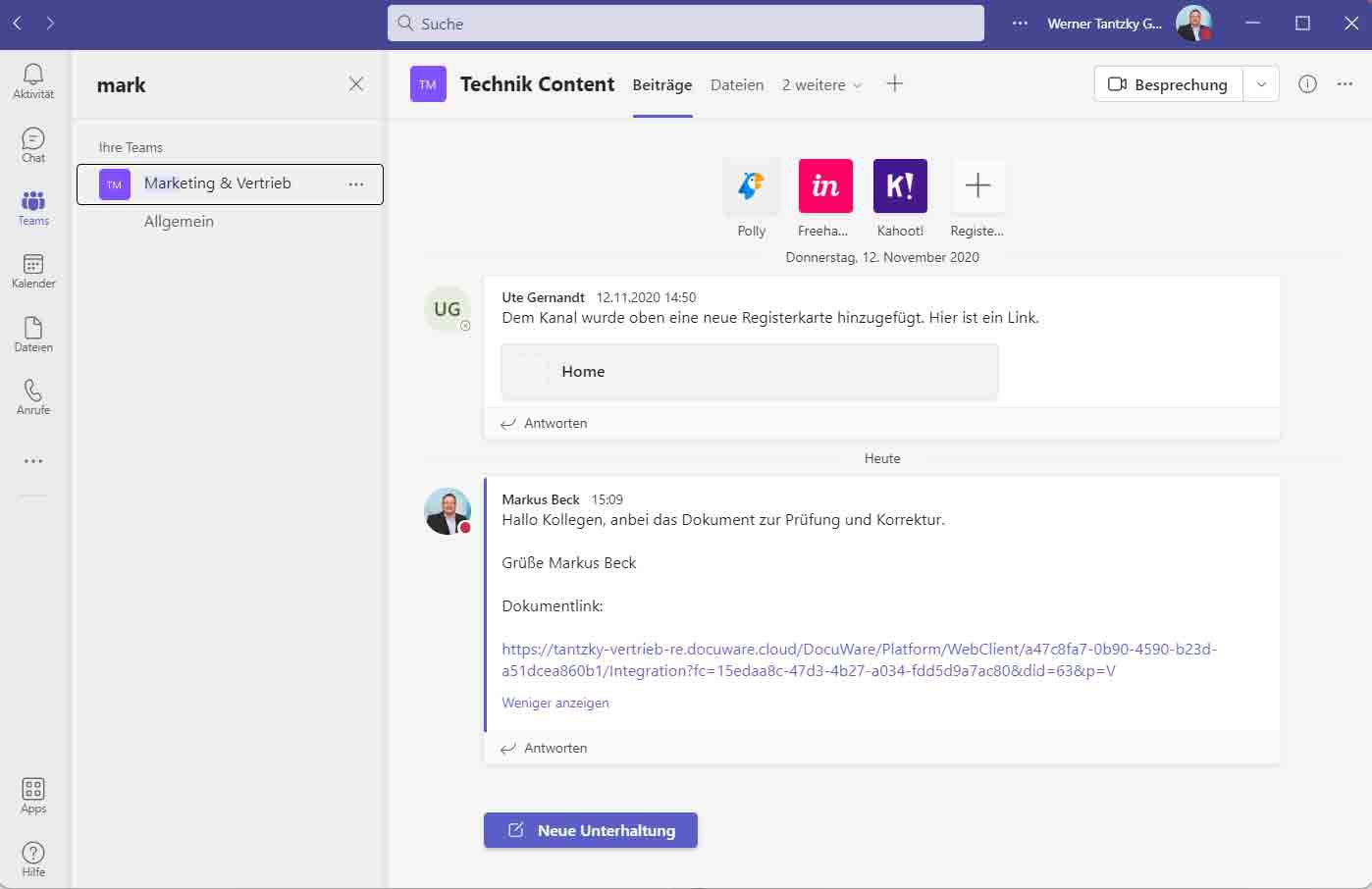Click the Technik Content TM team avatar
This screenshot has height=889, width=1372.
[x=428, y=84]
